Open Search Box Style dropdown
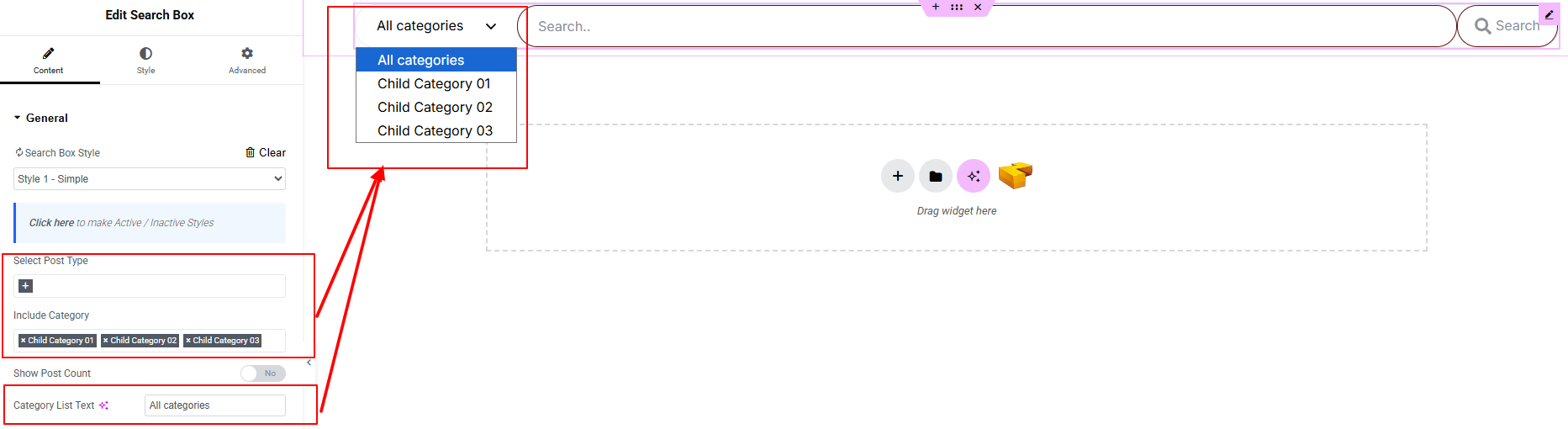1568x429 pixels. tap(150, 179)
